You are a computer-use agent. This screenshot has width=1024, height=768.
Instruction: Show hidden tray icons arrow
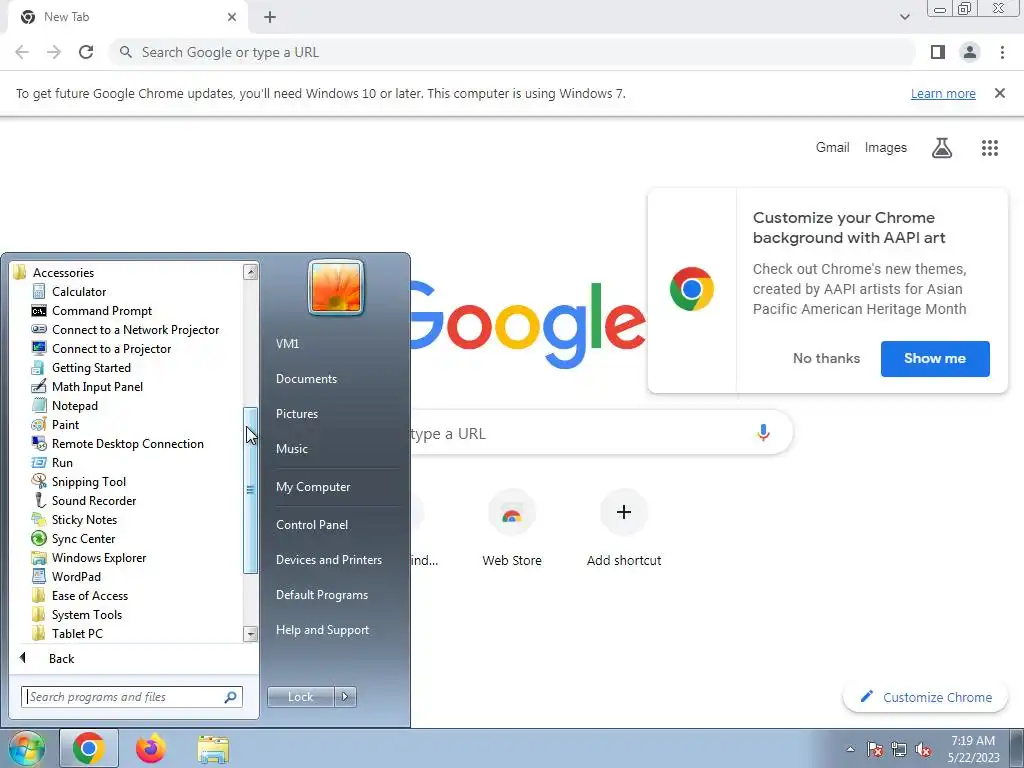pyautogui.click(x=850, y=749)
